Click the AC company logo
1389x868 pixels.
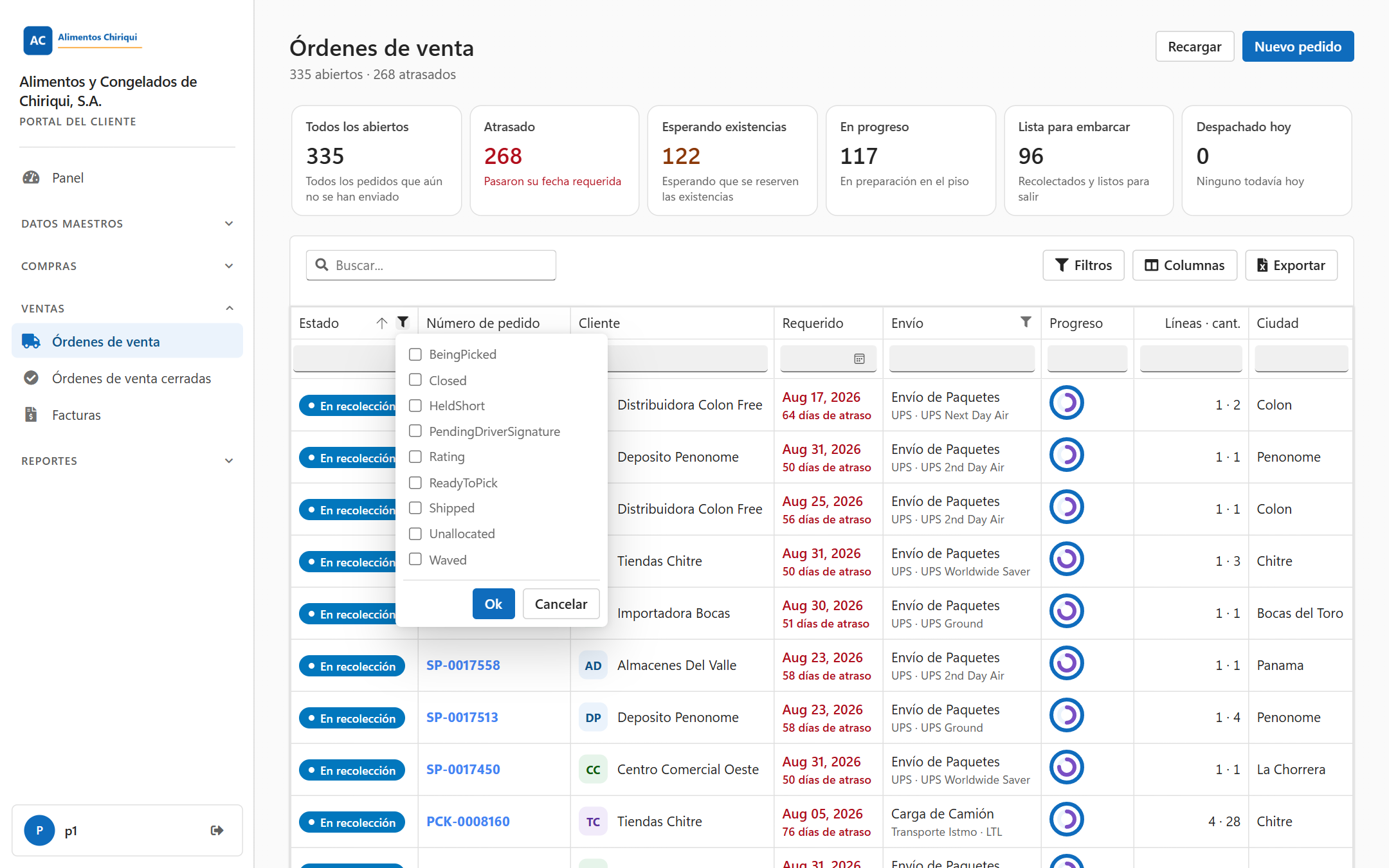point(37,41)
